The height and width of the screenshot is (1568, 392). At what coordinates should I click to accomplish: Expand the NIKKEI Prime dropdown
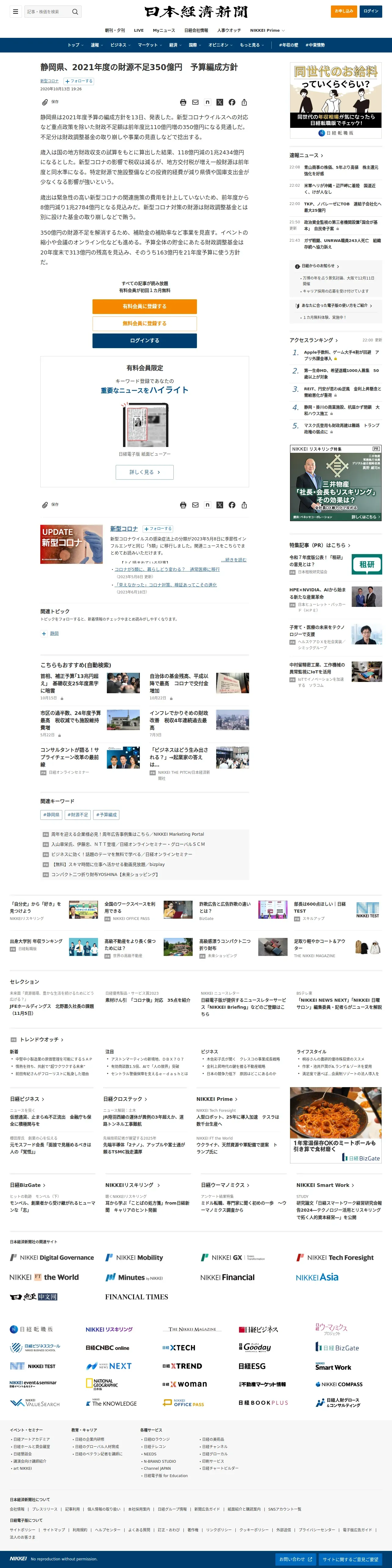(x=267, y=31)
